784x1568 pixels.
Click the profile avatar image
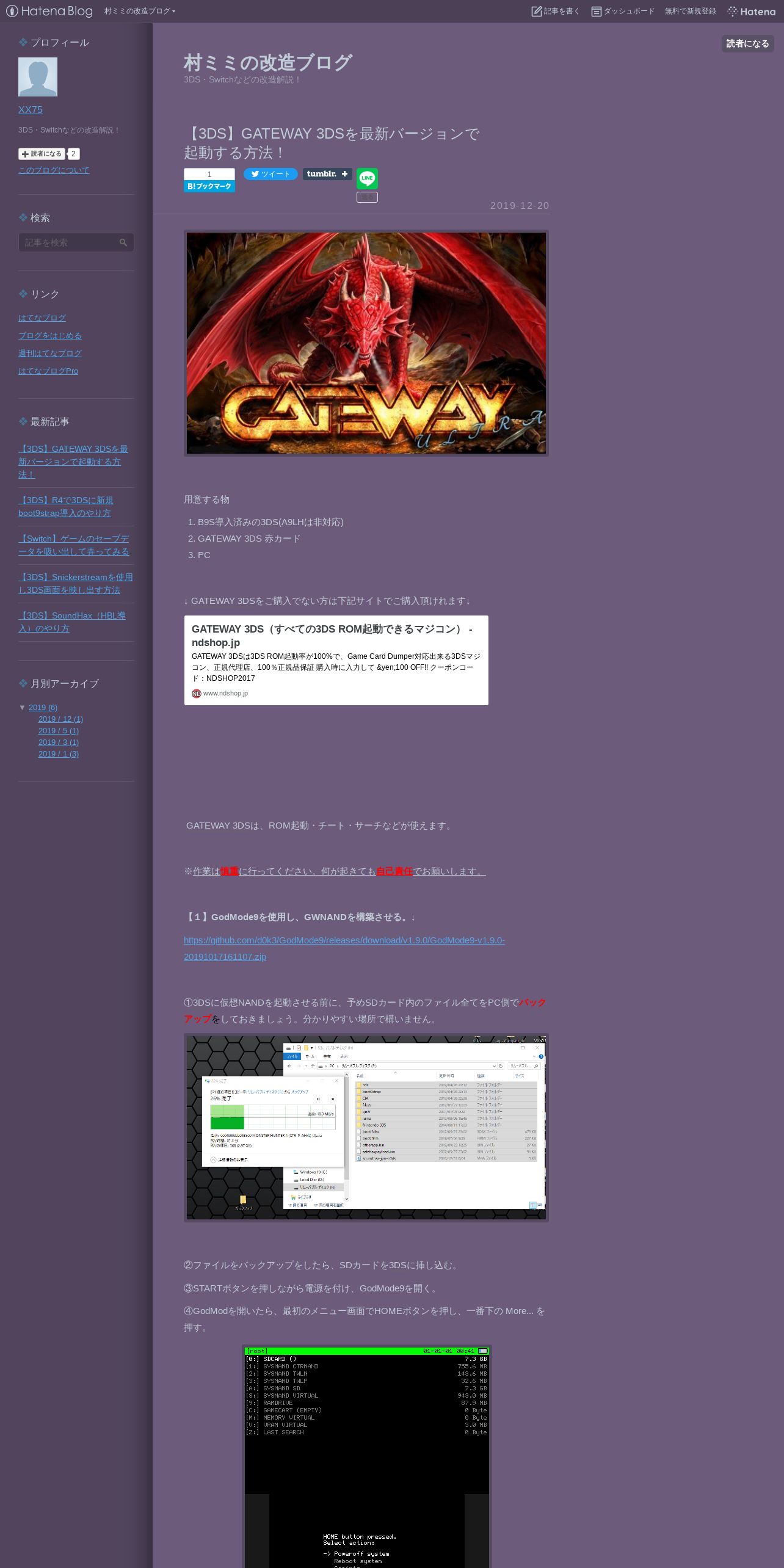(38, 77)
